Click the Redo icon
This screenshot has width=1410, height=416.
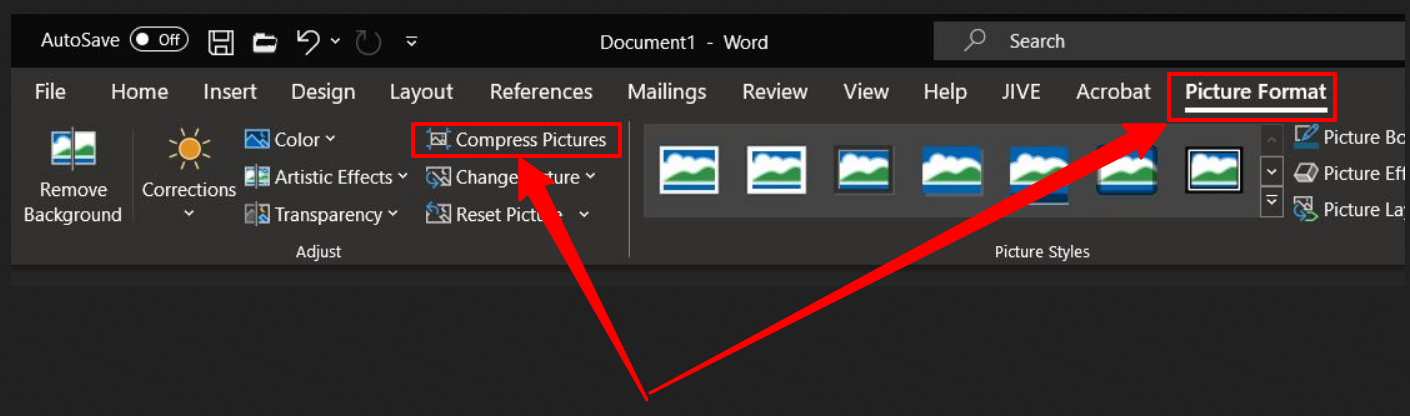368,42
